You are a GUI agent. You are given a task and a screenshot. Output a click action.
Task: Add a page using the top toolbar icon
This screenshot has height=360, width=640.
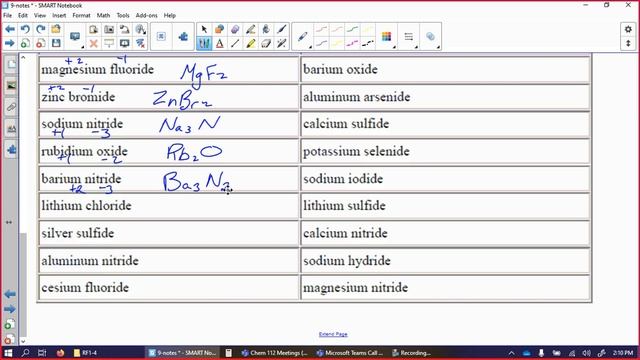pos(25,43)
